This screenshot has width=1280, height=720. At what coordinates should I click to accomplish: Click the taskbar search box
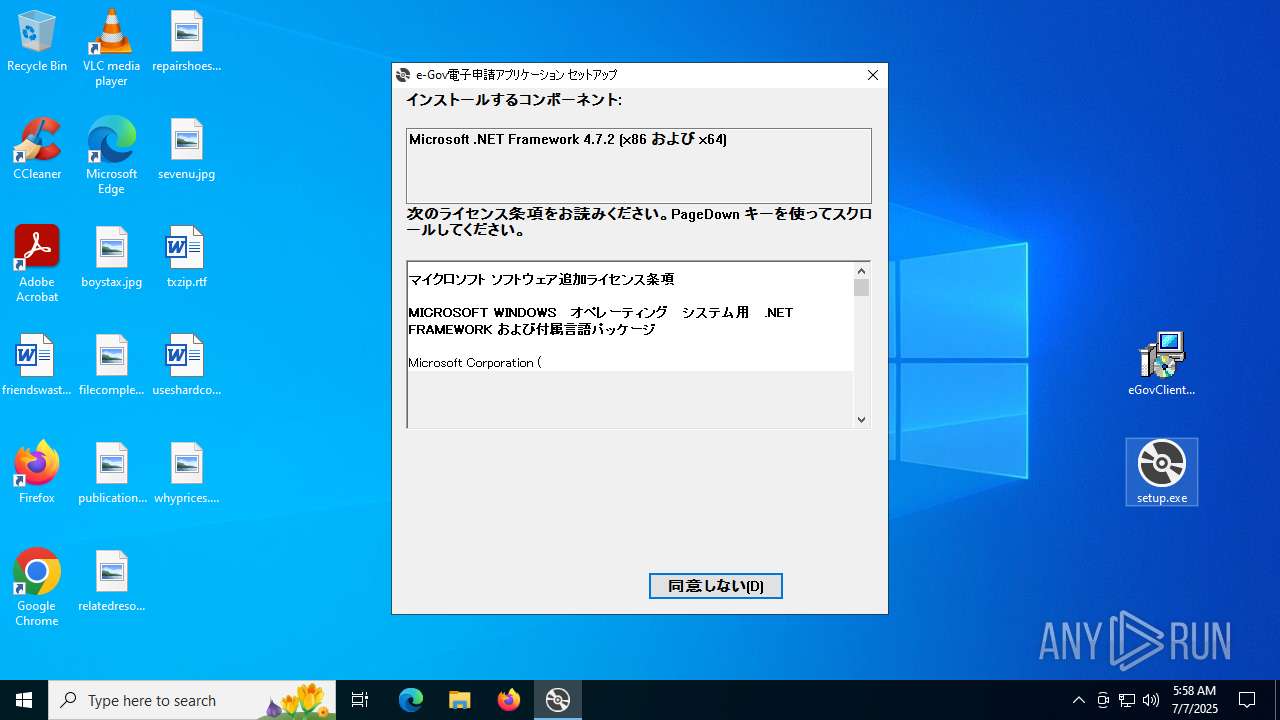click(192, 700)
